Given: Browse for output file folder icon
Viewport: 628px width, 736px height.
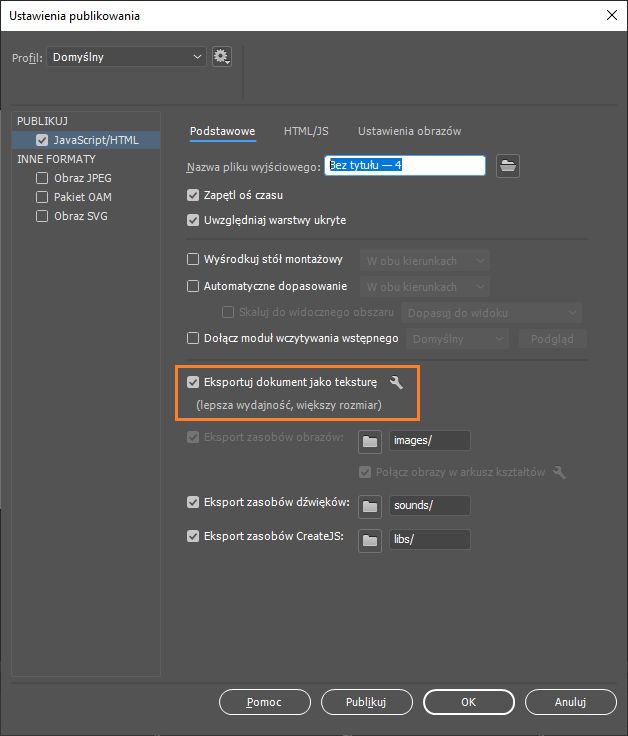Looking at the screenshot, I should 509,166.
